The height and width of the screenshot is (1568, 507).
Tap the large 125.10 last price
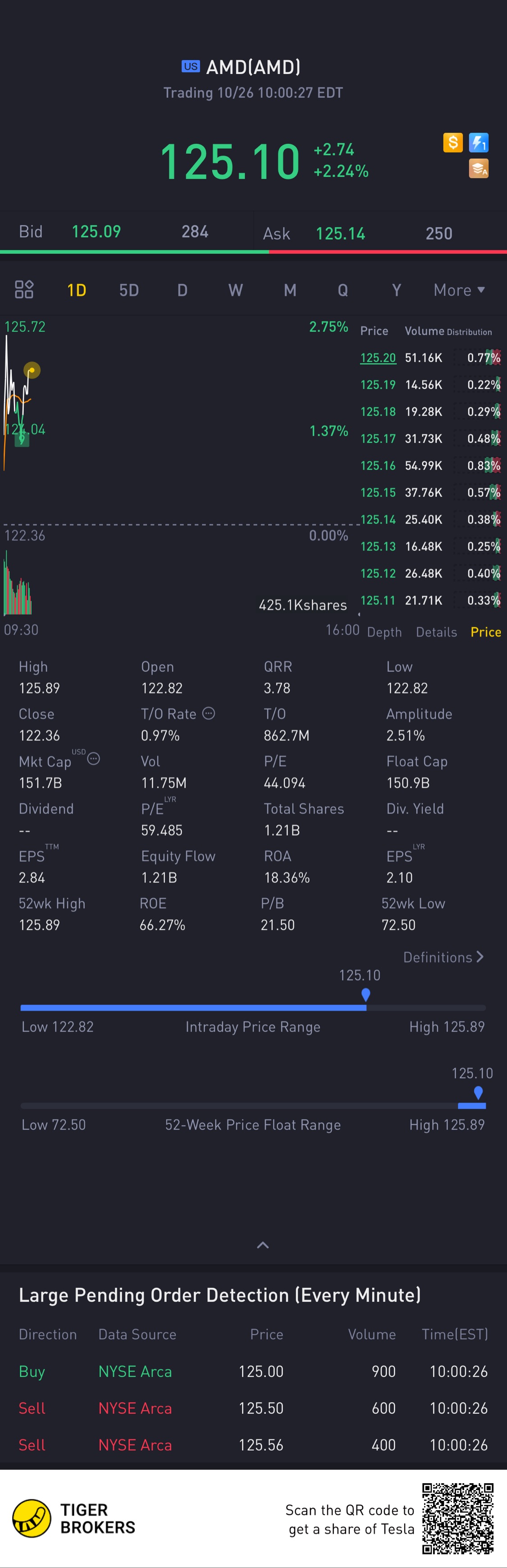click(230, 161)
